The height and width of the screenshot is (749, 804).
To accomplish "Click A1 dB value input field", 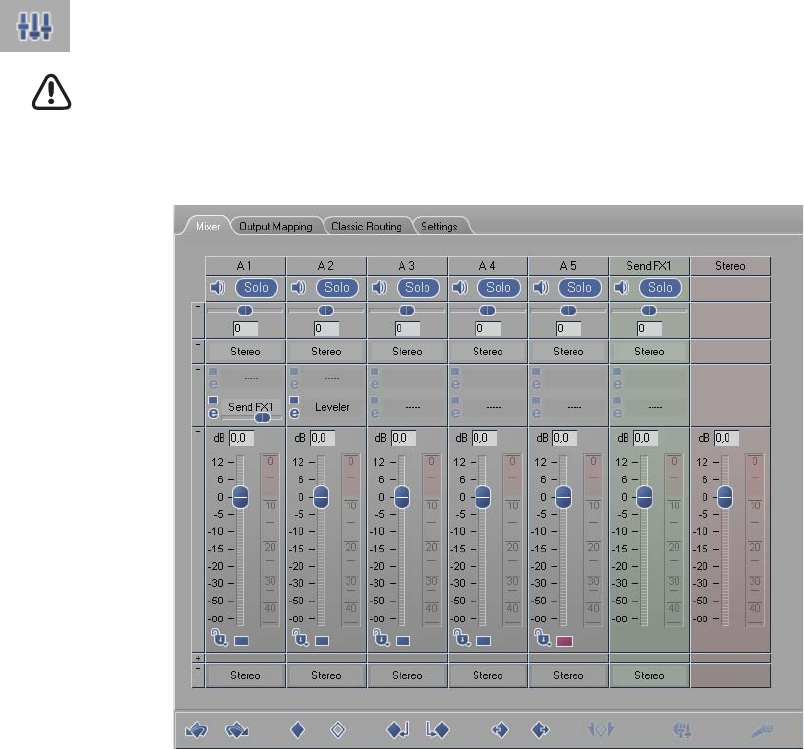I will (242, 438).
